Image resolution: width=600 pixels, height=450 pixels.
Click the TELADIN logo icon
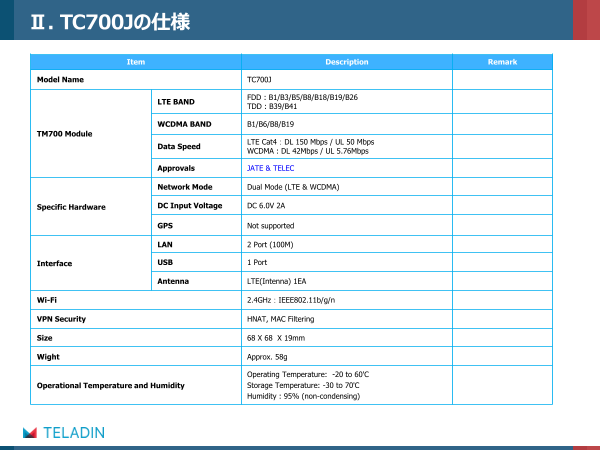click(30, 432)
